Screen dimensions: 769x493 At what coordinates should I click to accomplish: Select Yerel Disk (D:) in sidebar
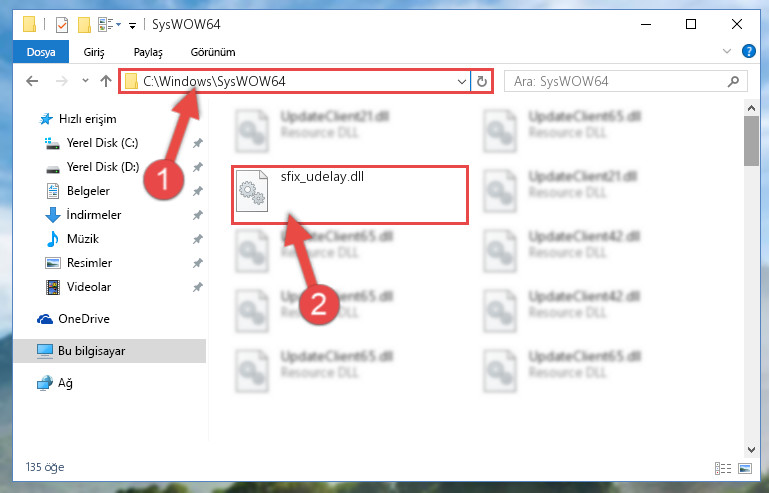[103, 167]
